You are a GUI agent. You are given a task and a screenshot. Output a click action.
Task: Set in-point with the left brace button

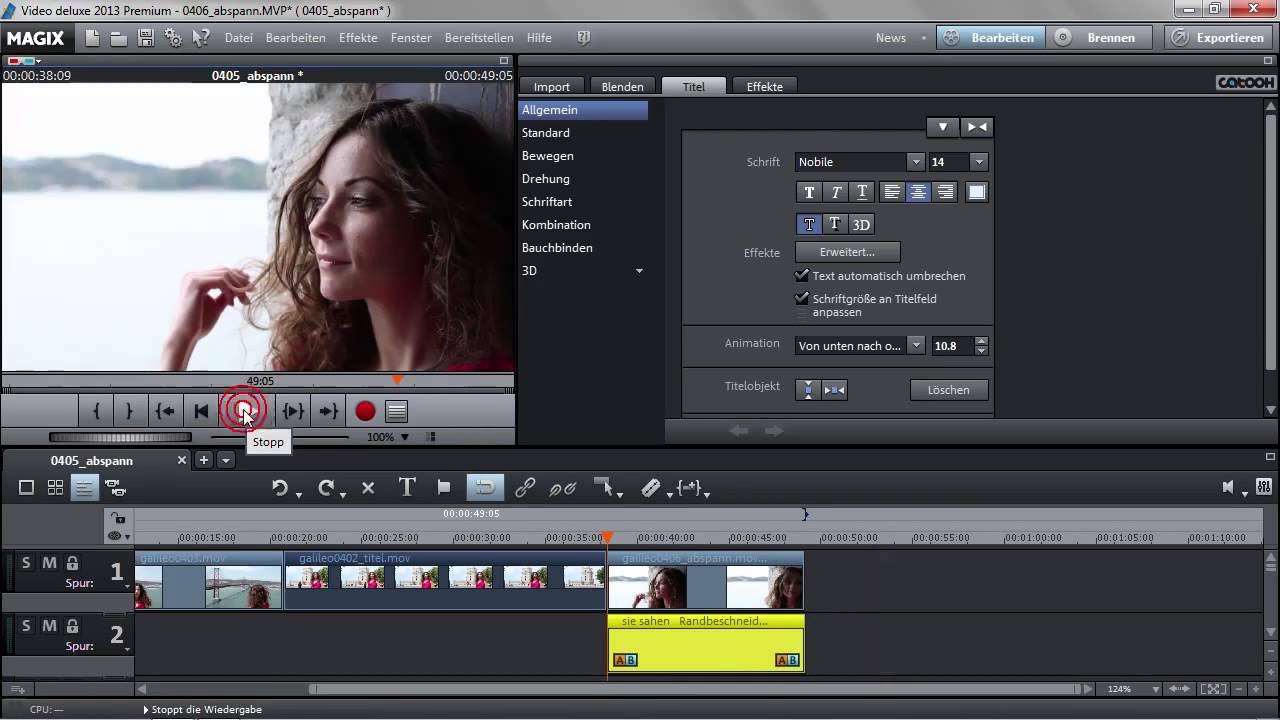(x=96, y=411)
